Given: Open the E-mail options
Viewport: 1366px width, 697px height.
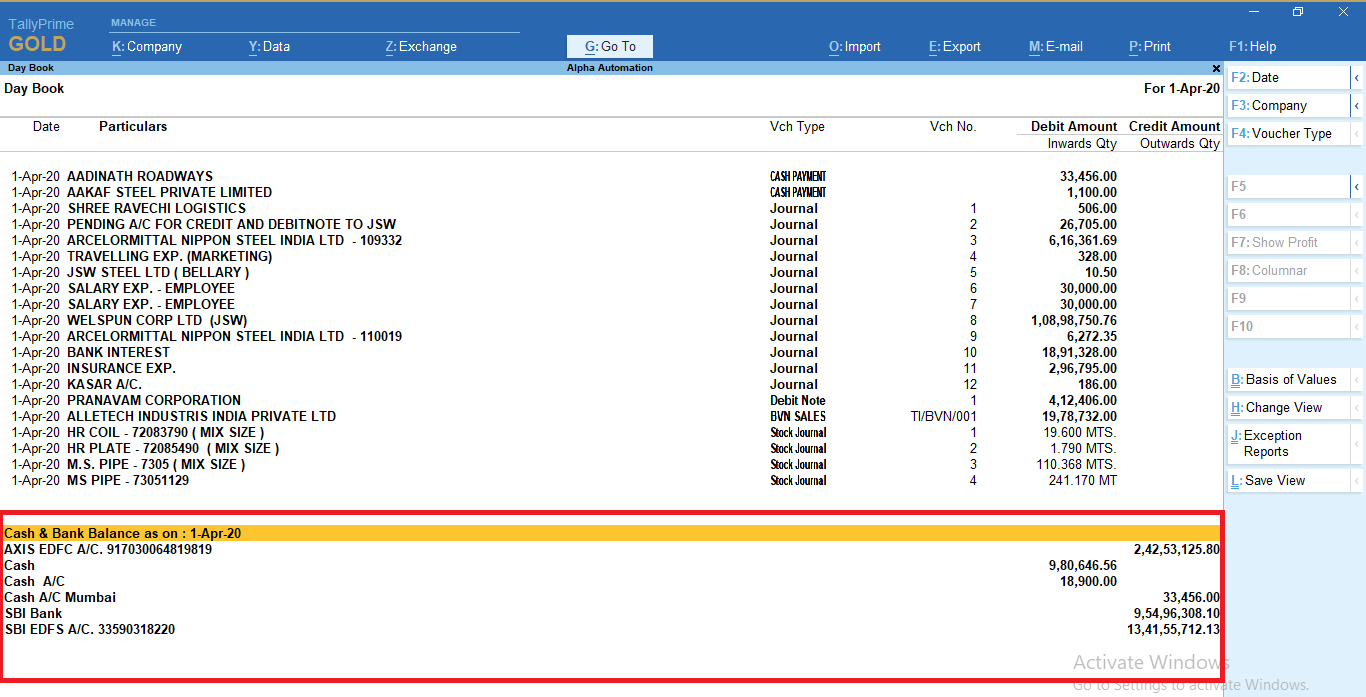Looking at the screenshot, I should [x=1055, y=46].
